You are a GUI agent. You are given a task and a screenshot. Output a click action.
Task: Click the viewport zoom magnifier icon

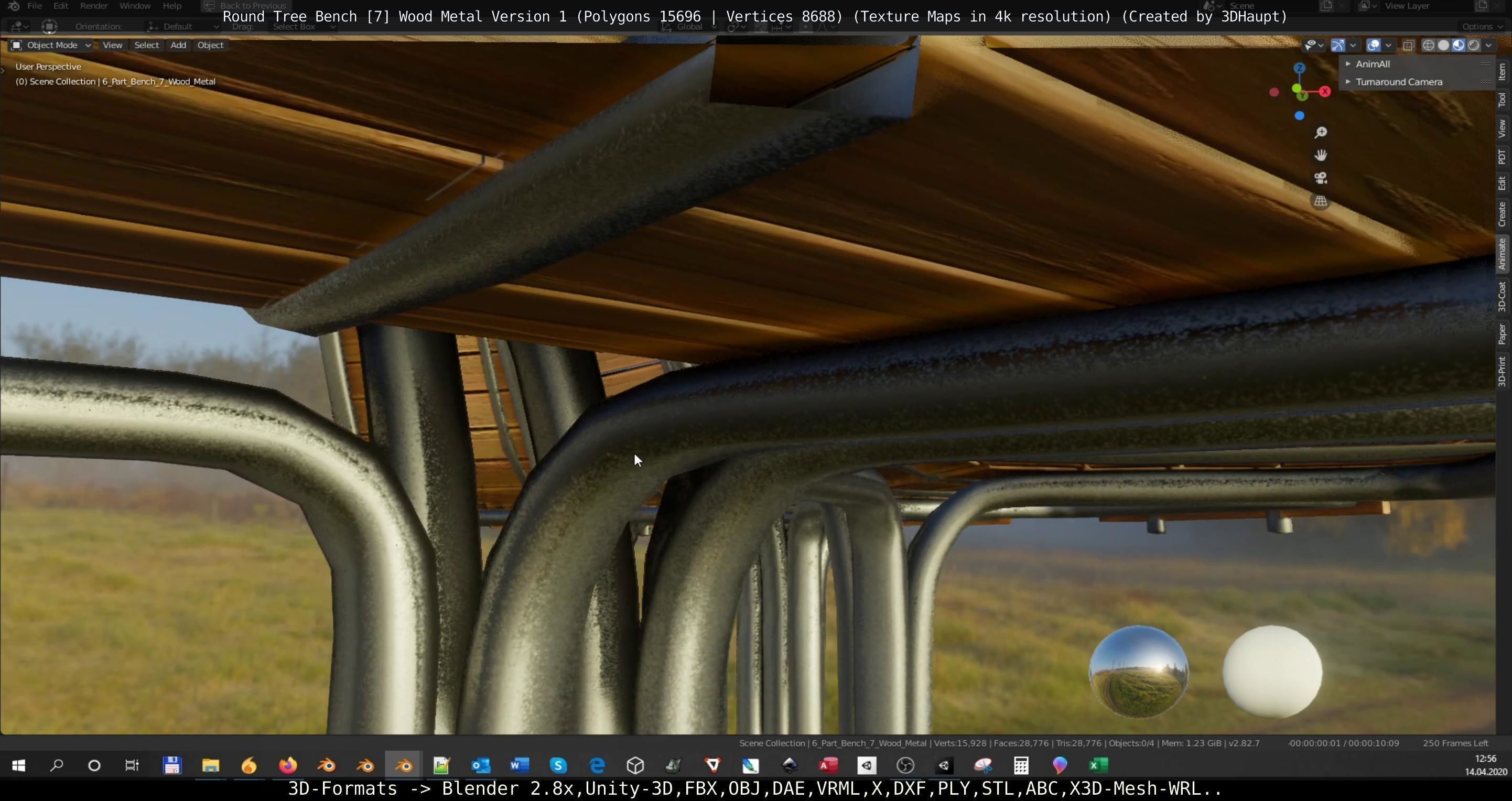[1321, 133]
